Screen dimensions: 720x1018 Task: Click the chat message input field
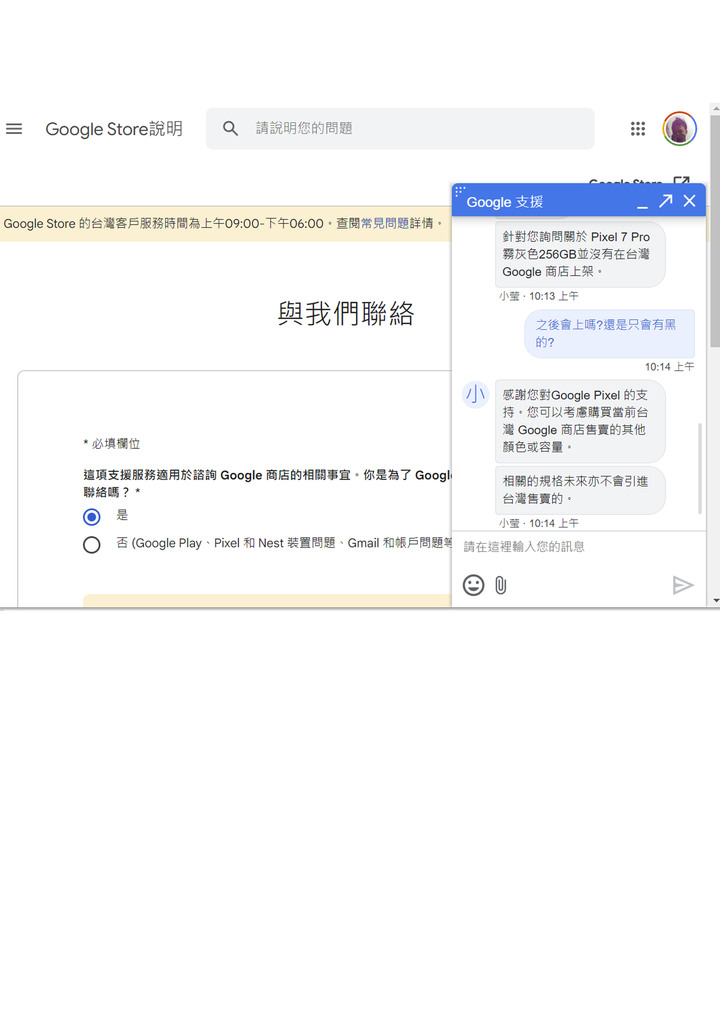pyautogui.click(x=578, y=547)
